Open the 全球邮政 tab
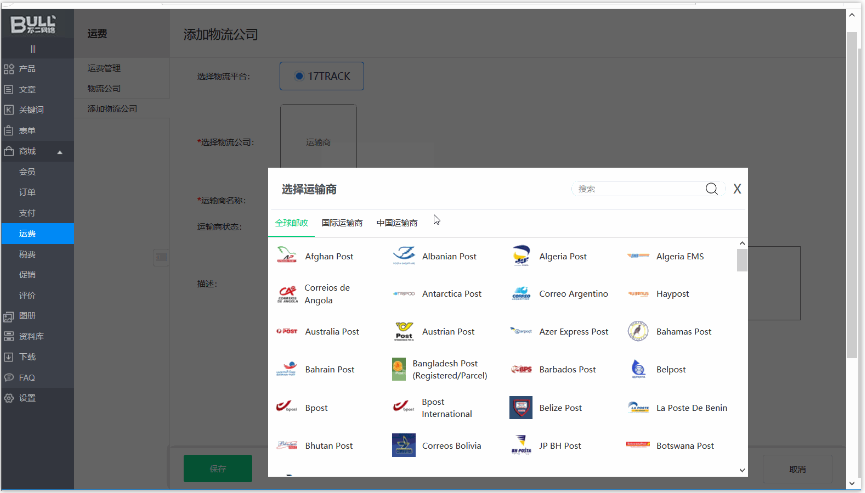Screen dimensions: 865x493 click(x=291, y=223)
